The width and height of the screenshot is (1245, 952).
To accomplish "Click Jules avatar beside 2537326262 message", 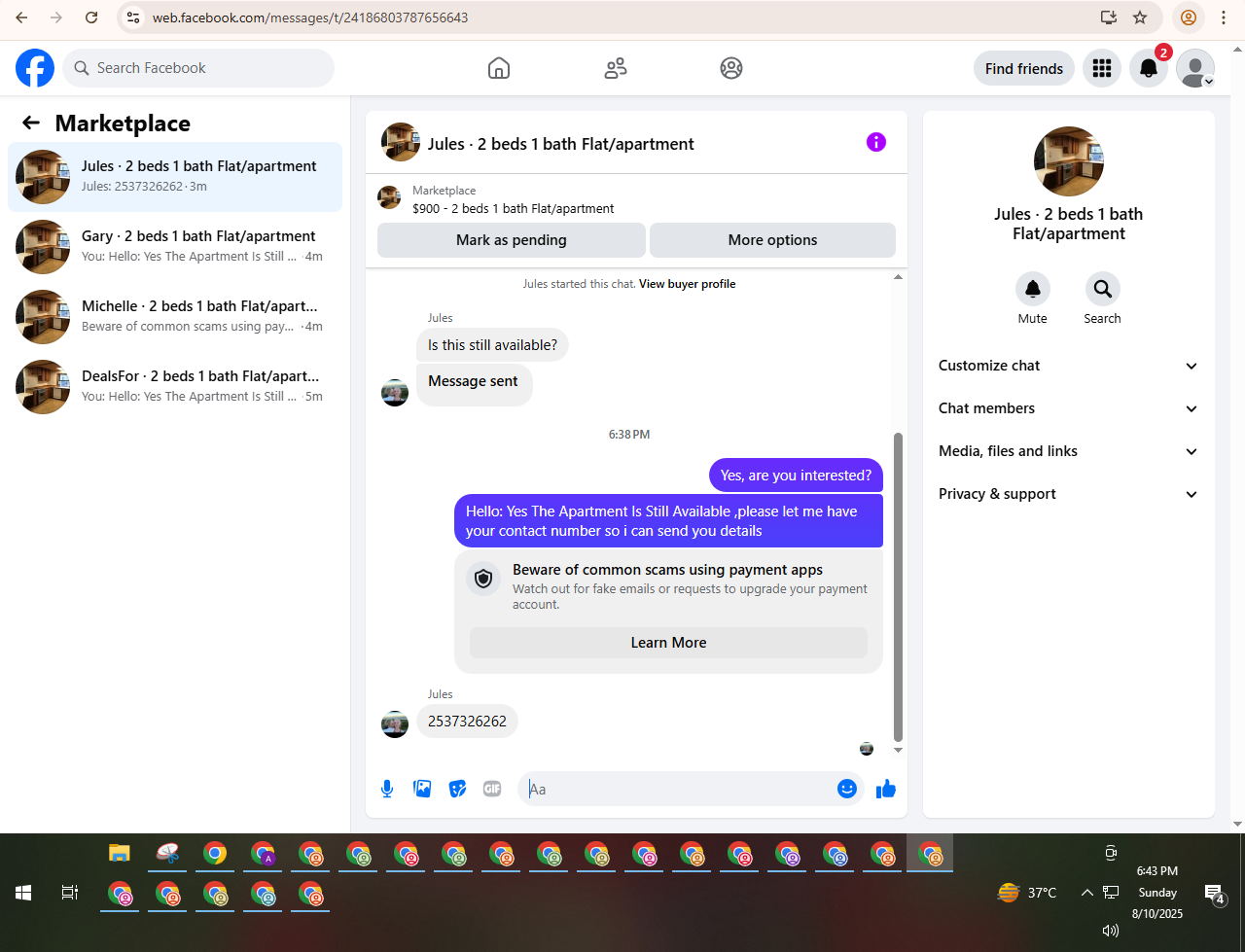I will click(x=395, y=724).
